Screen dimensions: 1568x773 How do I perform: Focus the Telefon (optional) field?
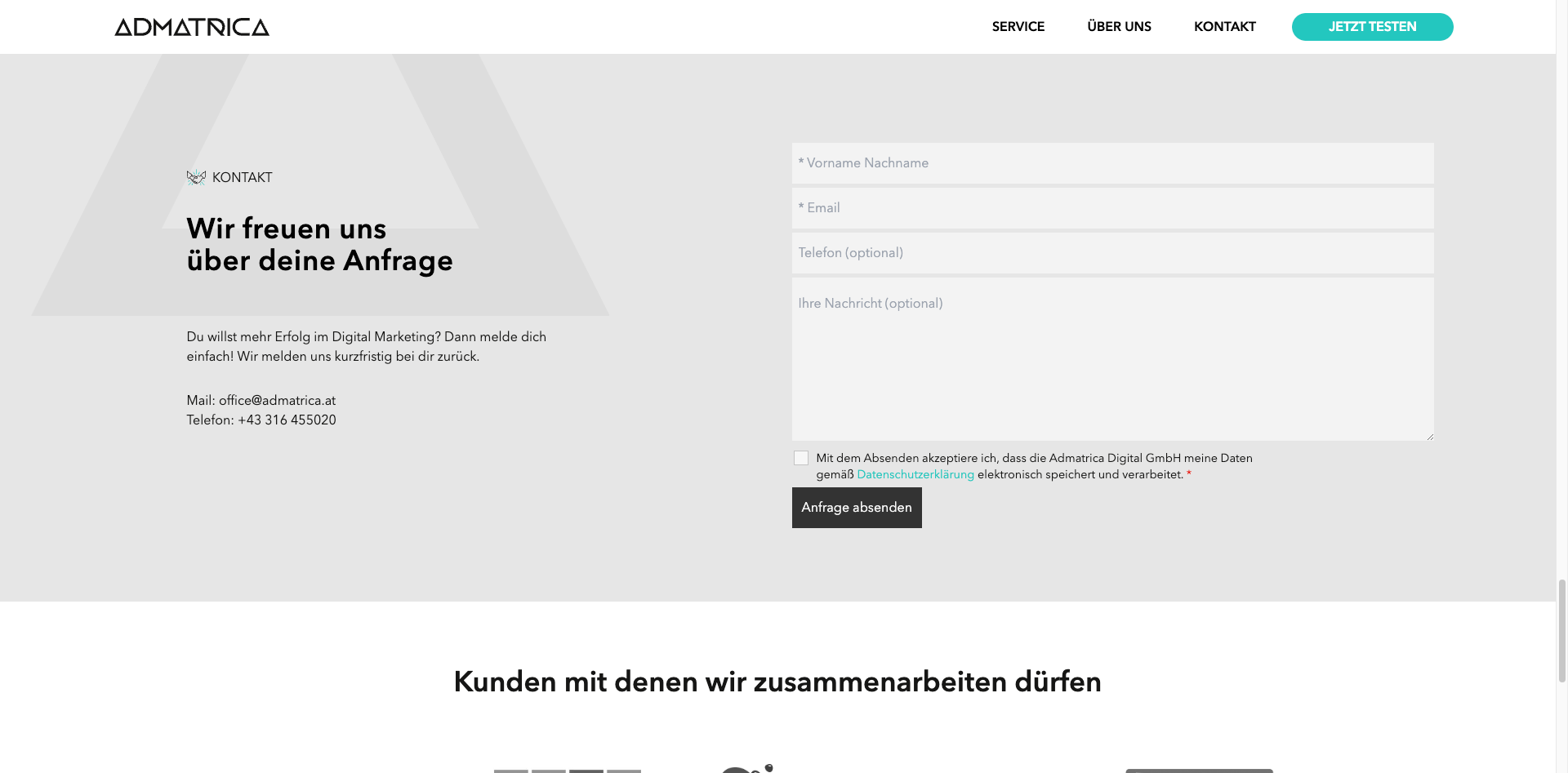(x=1112, y=253)
